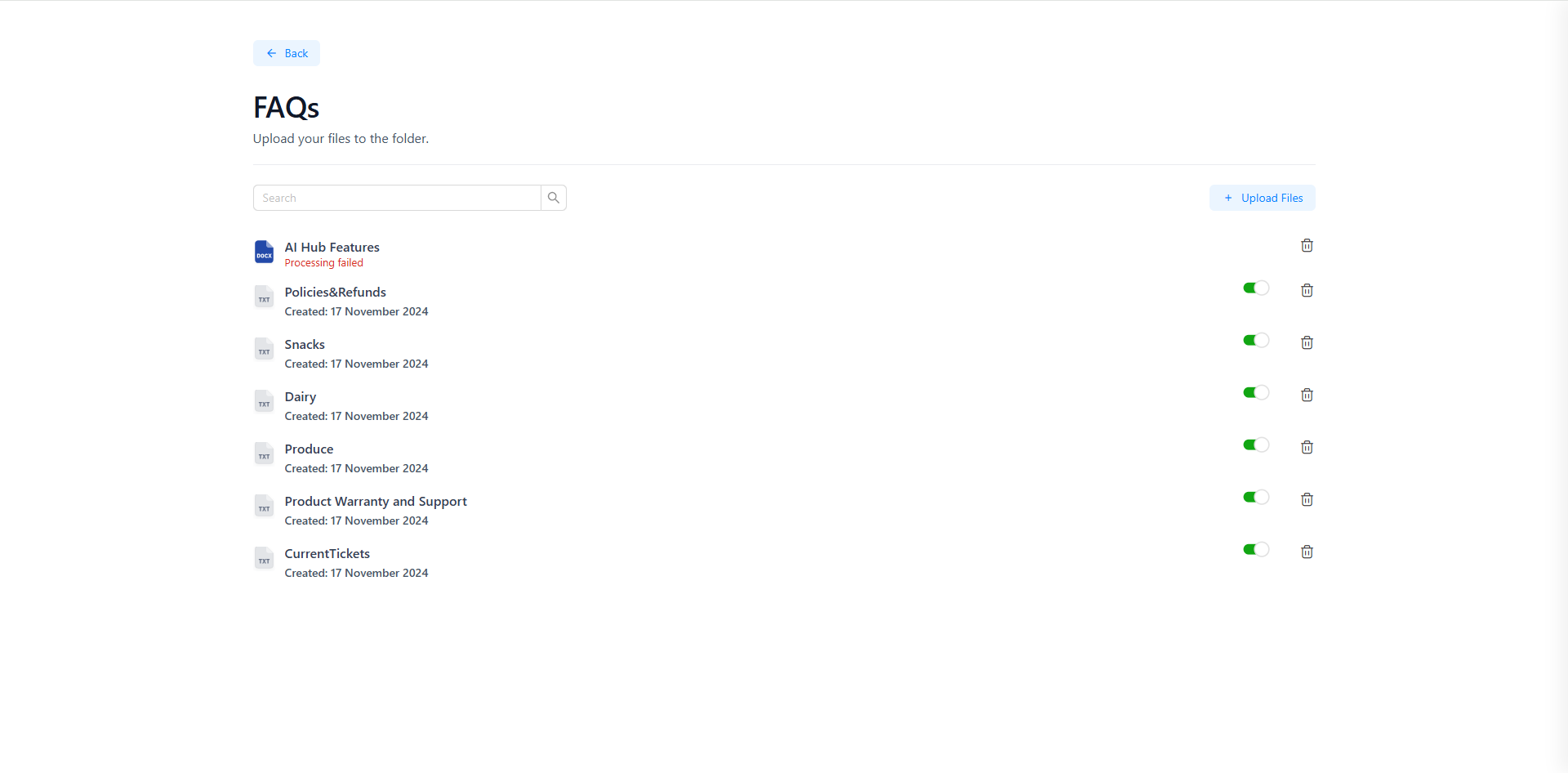This screenshot has width=1568, height=773.
Task: Click the AI Hub Features DOCX icon
Action: click(264, 252)
